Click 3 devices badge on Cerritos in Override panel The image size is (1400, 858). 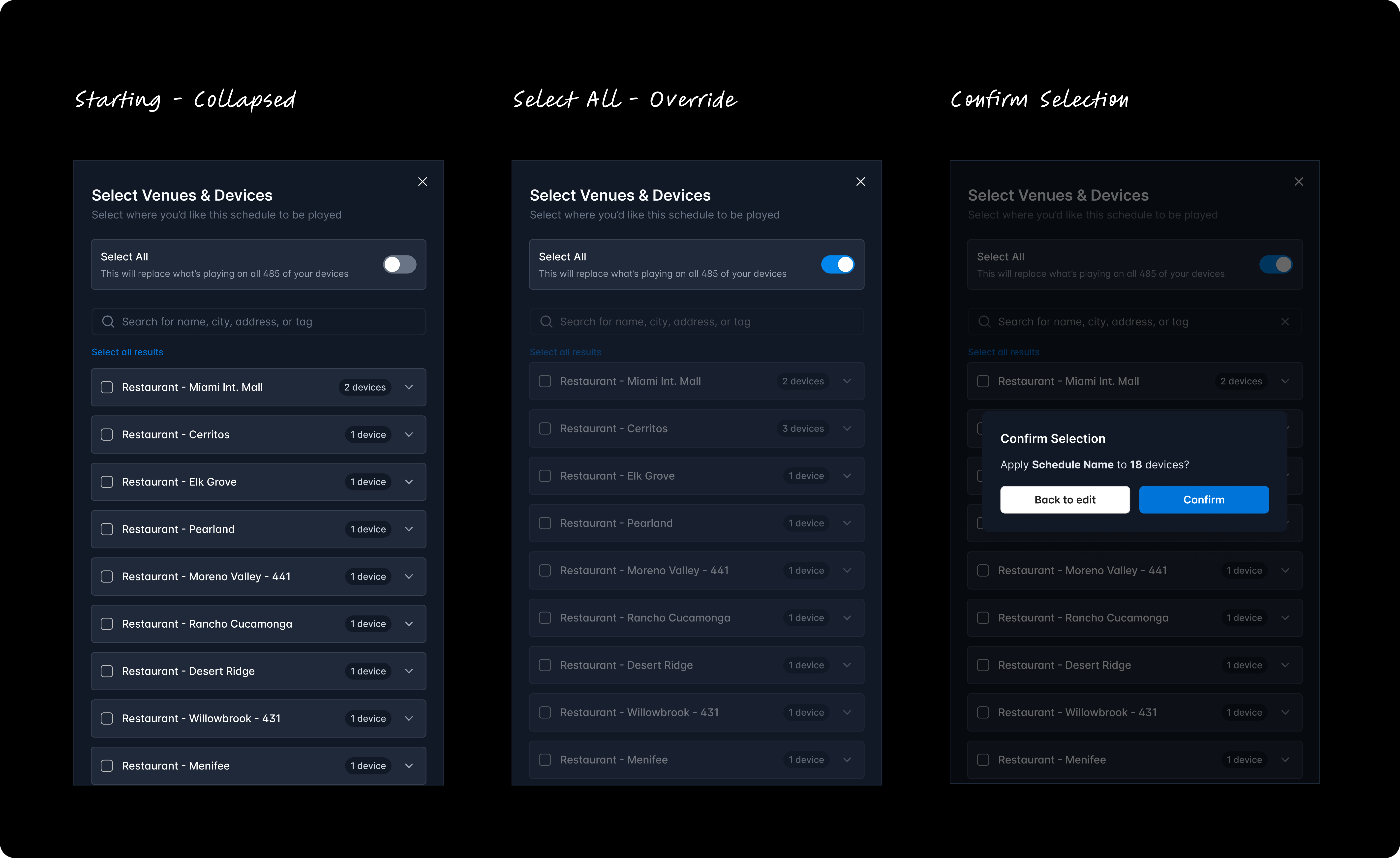(803, 429)
